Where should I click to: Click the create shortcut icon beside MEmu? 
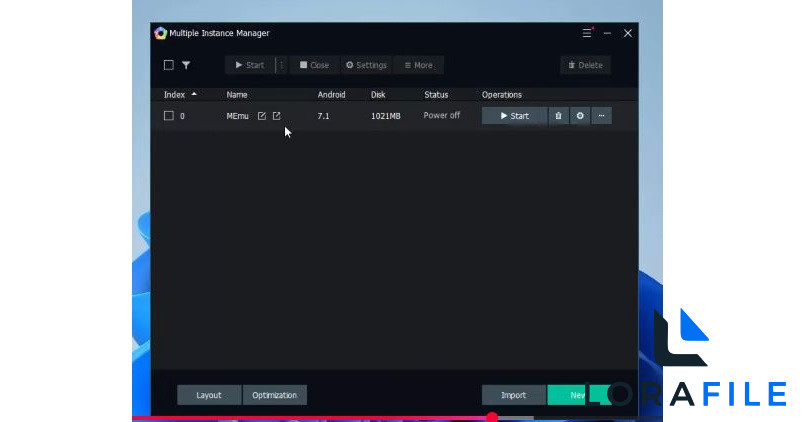pos(277,116)
